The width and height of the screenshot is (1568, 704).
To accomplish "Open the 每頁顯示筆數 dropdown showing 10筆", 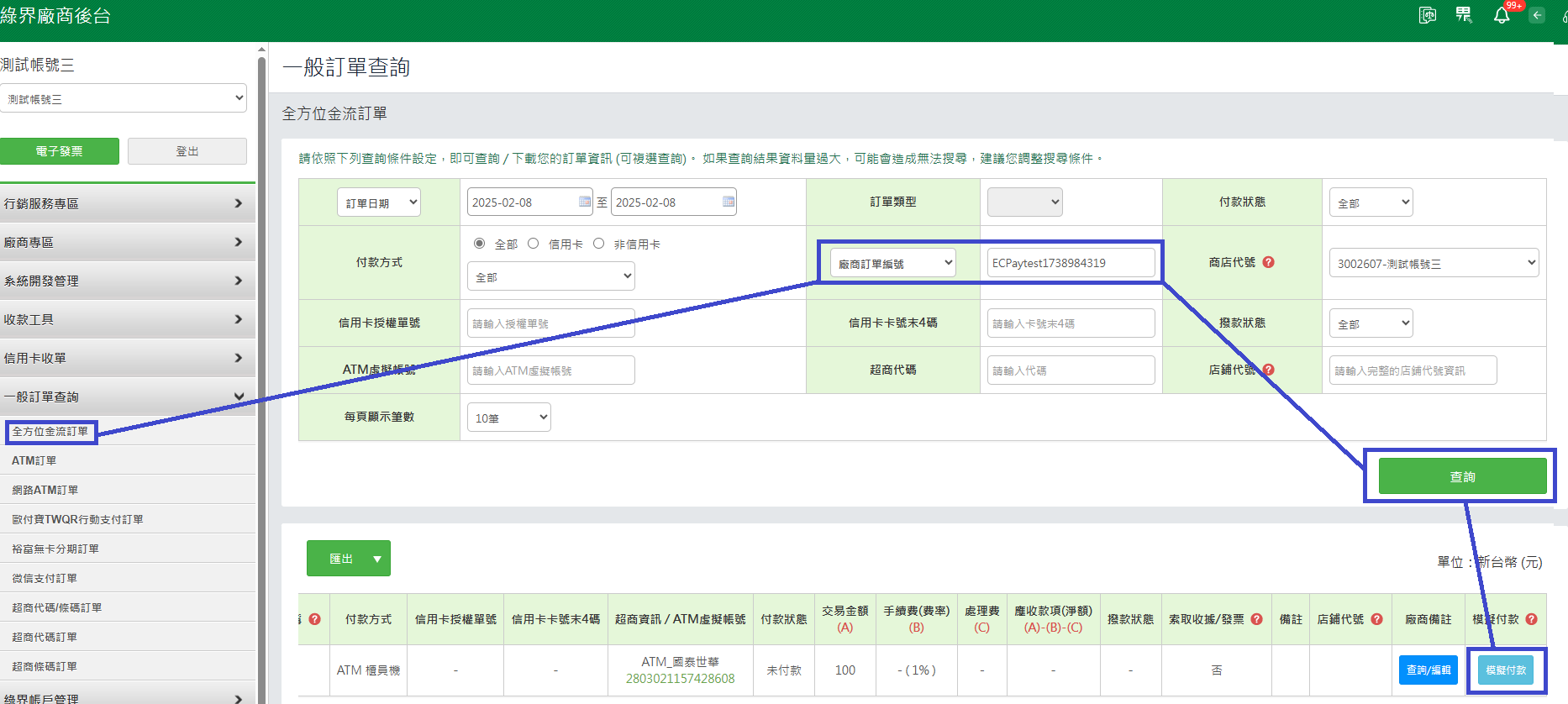I will [x=508, y=418].
